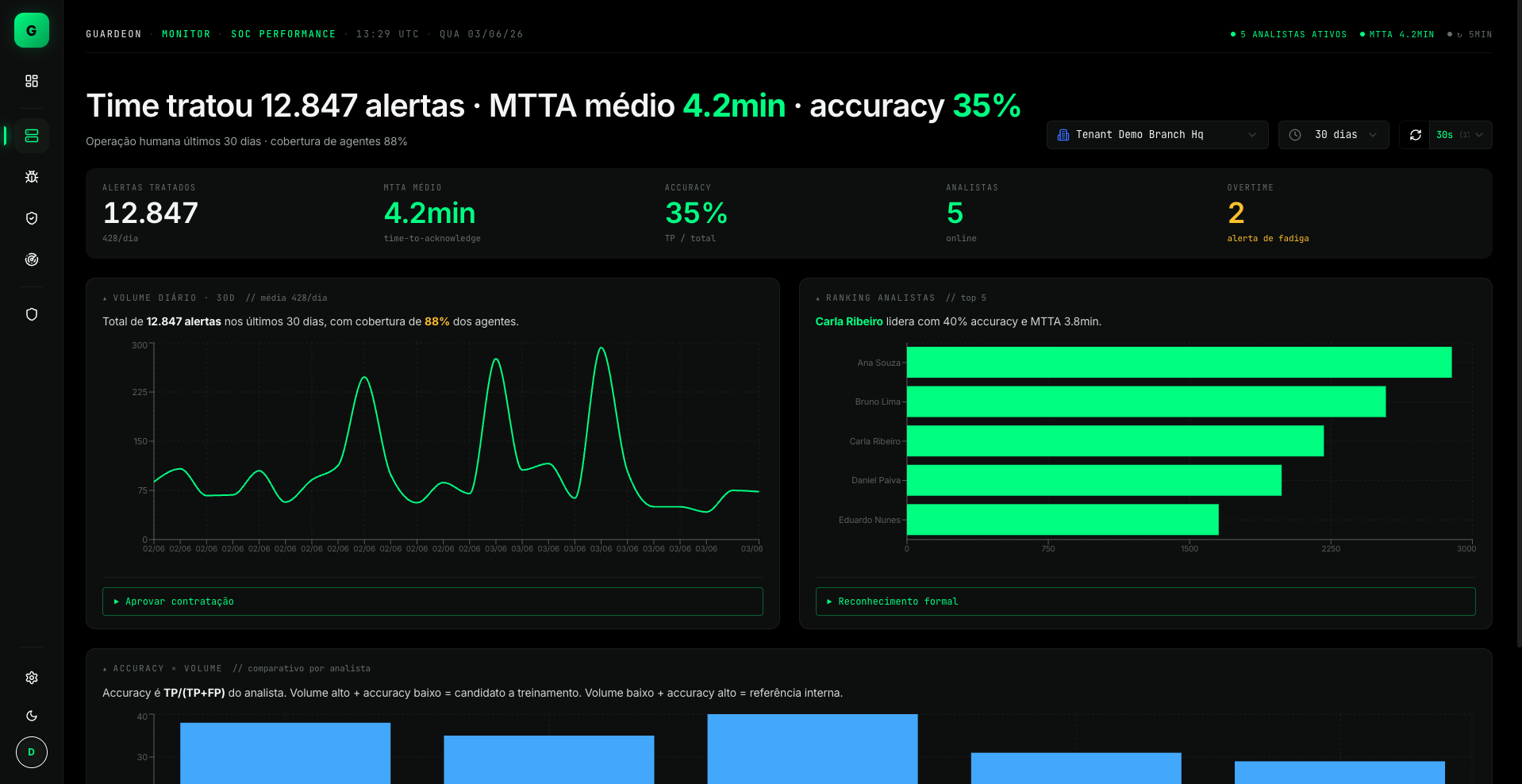Open Tenant Demo Branch Hq dropdown
The image size is (1522, 784).
click(1157, 135)
